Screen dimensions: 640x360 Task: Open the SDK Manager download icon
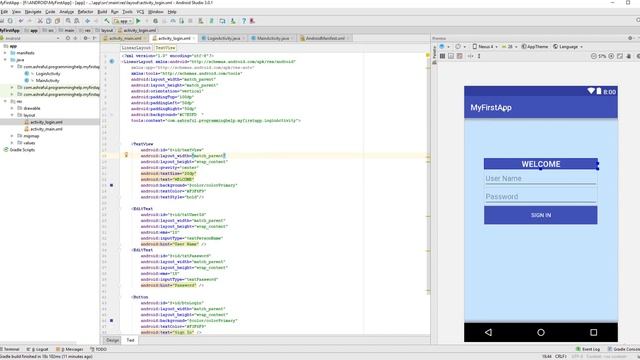coord(233,21)
